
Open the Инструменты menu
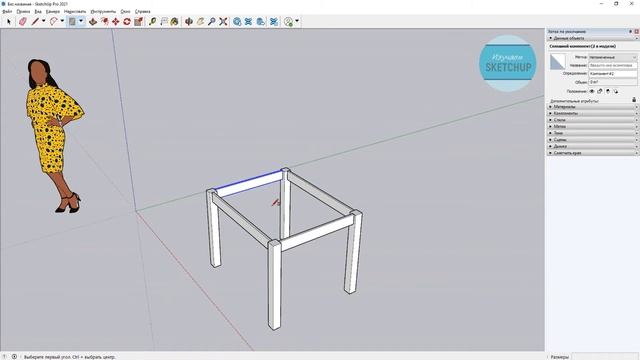[103, 11]
